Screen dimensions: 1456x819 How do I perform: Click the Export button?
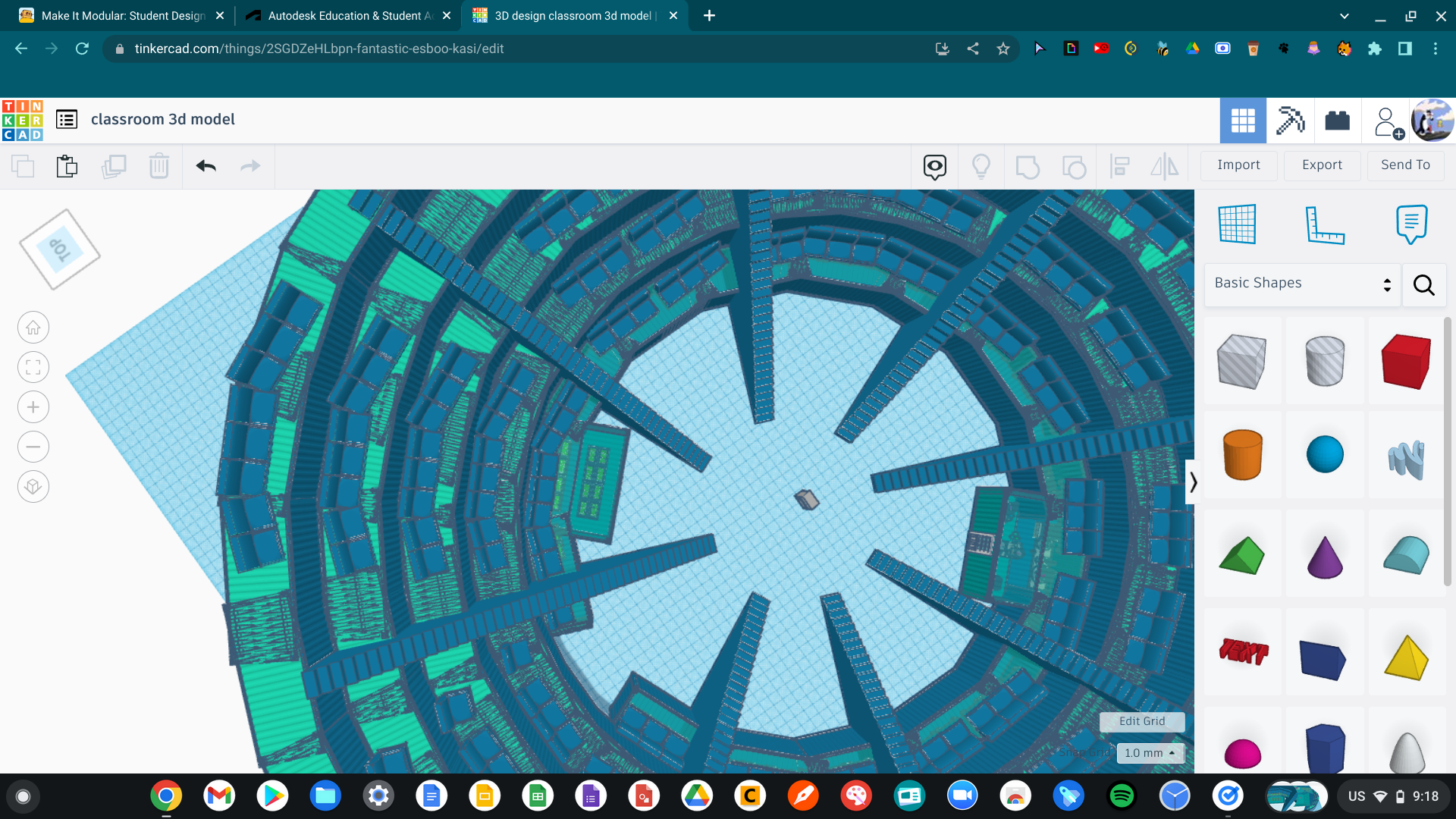click(1322, 165)
